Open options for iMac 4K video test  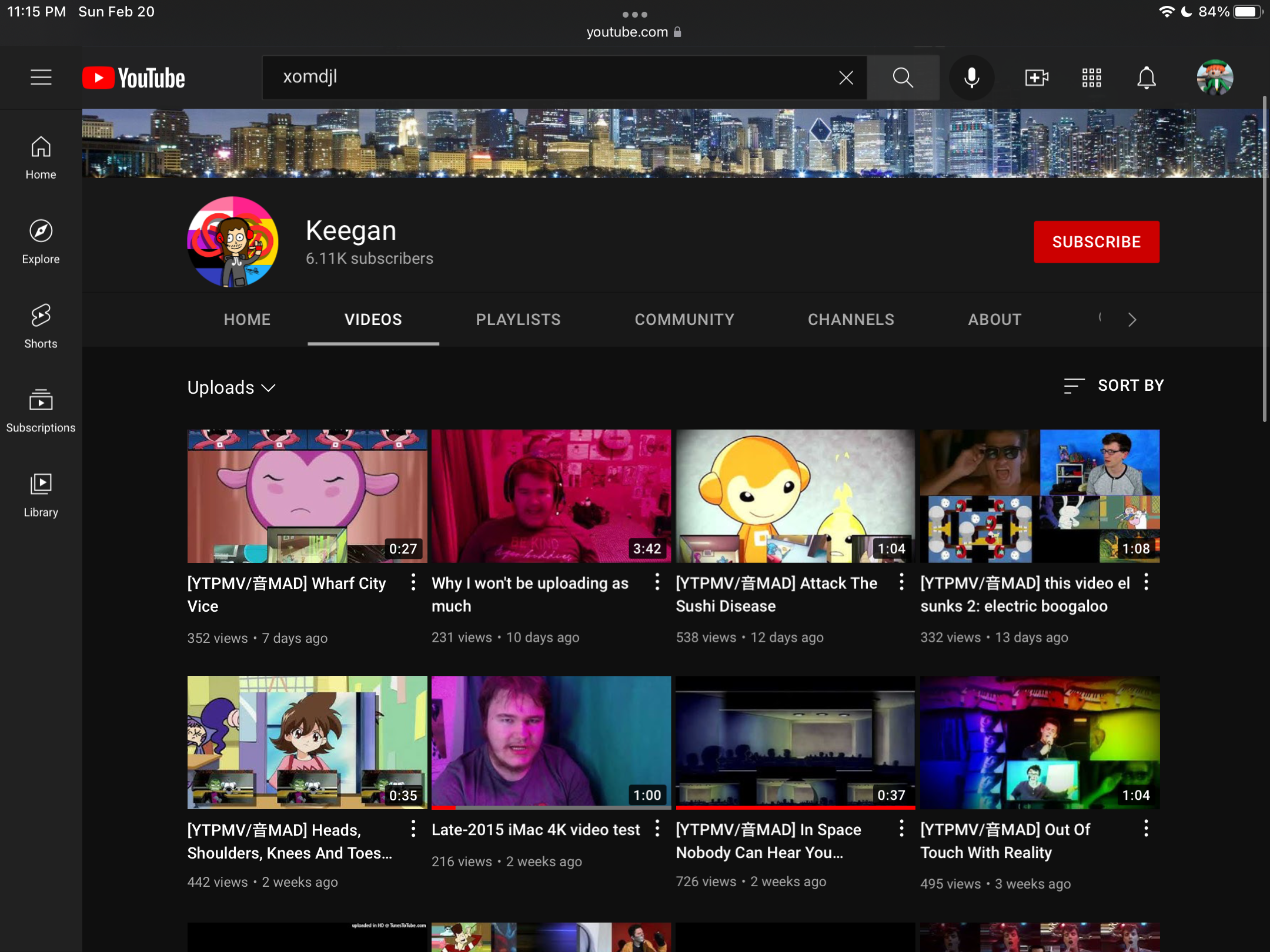pyautogui.click(x=657, y=829)
